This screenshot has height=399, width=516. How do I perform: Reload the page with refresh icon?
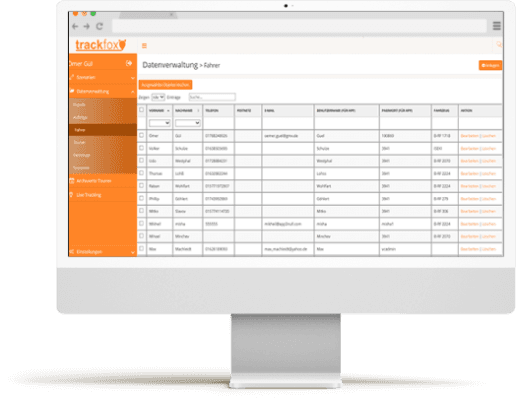(99, 26)
